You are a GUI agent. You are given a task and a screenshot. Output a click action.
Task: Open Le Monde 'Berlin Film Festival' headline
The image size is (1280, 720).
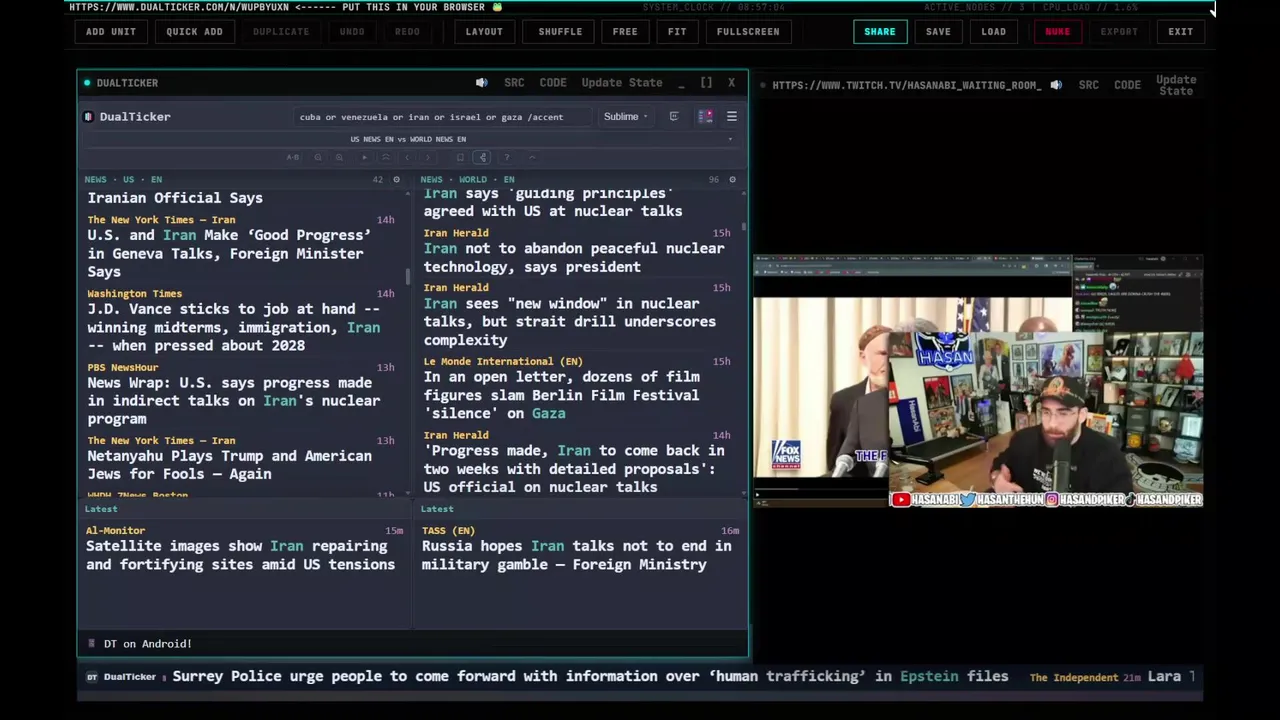click(x=561, y=395)
